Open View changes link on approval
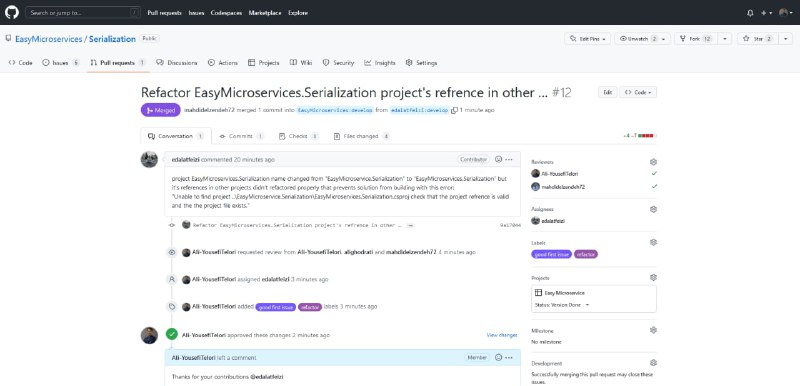The width and height of the screenshot is (800, 386). (x=502, y=335)
